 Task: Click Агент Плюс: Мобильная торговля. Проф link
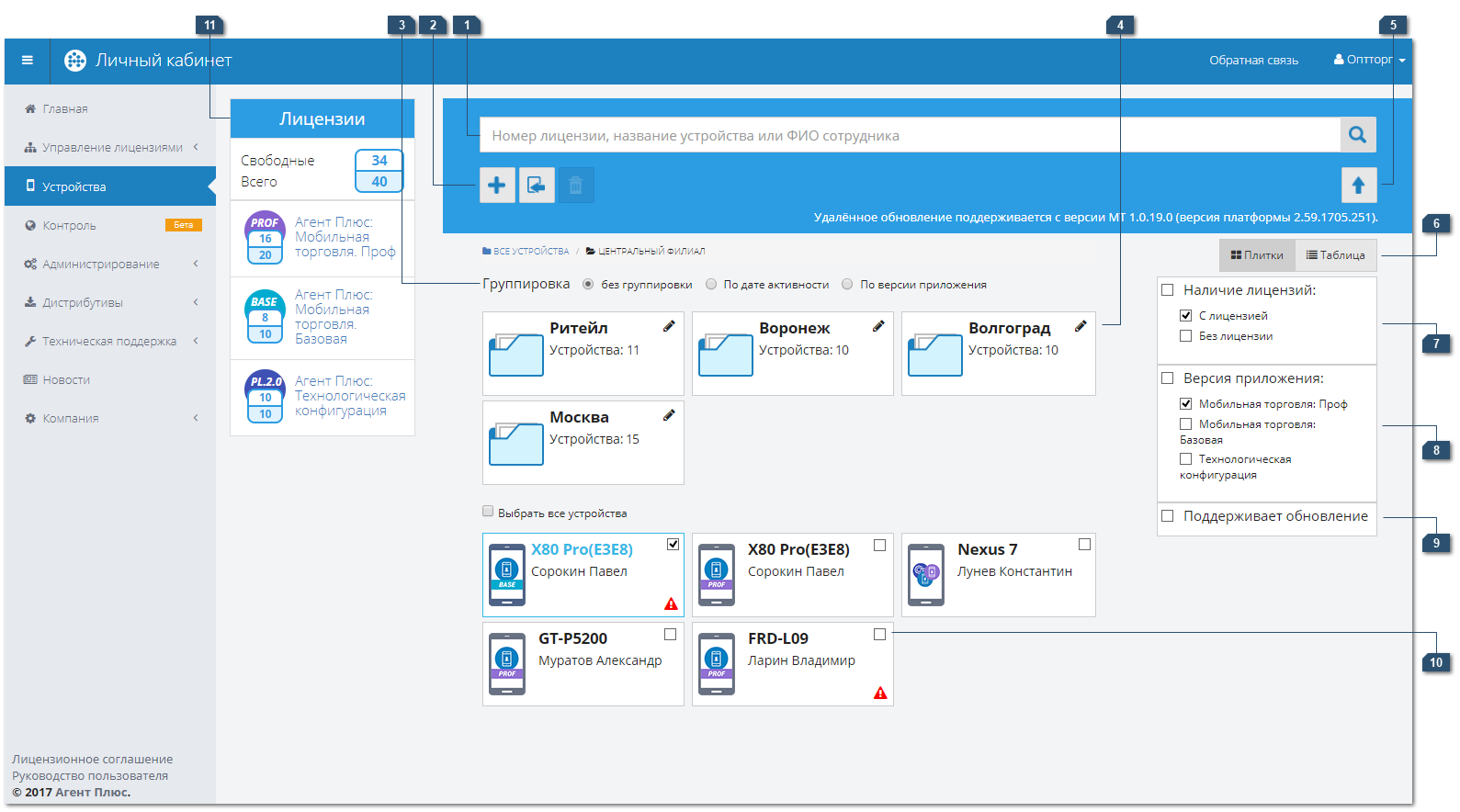[345, 237]
